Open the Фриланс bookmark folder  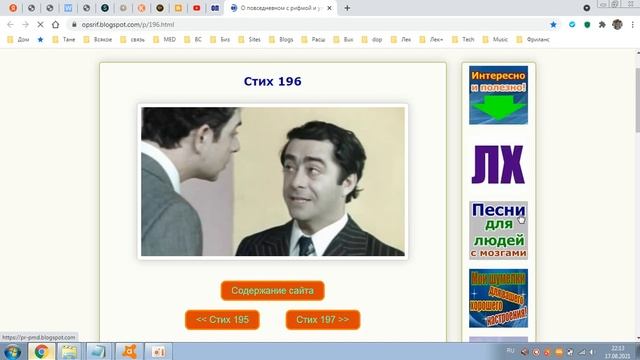click(x=533, y=40)
